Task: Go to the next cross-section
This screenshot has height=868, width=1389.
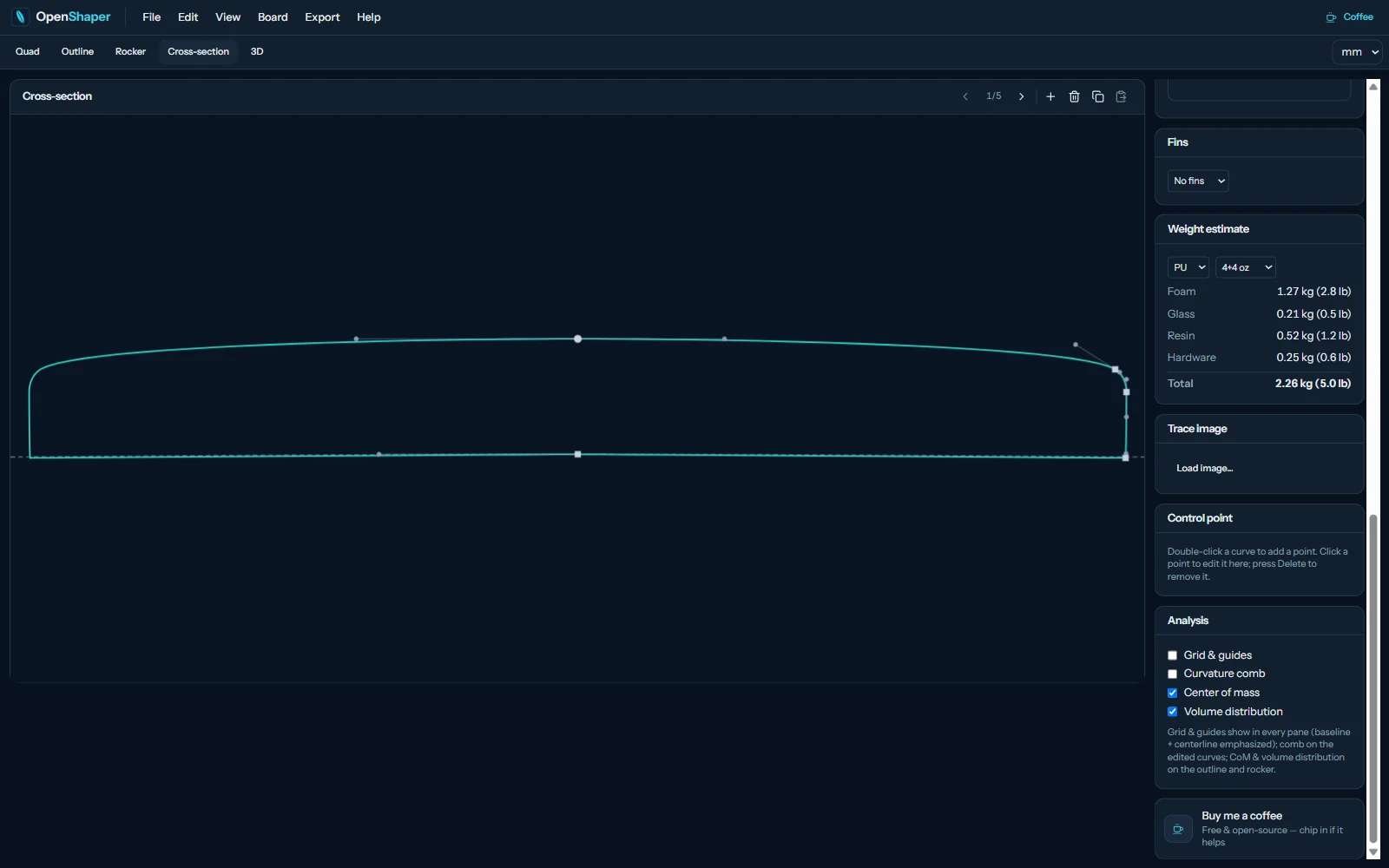Action: pyautogui.click(x=1022, y=96)
